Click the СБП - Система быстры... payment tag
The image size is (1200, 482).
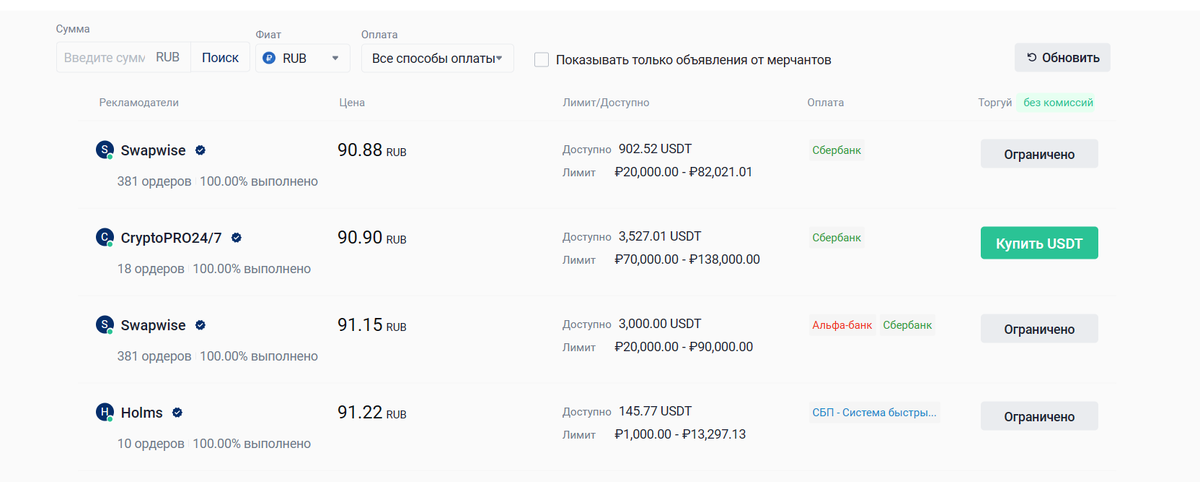click(x=874, y=412)
